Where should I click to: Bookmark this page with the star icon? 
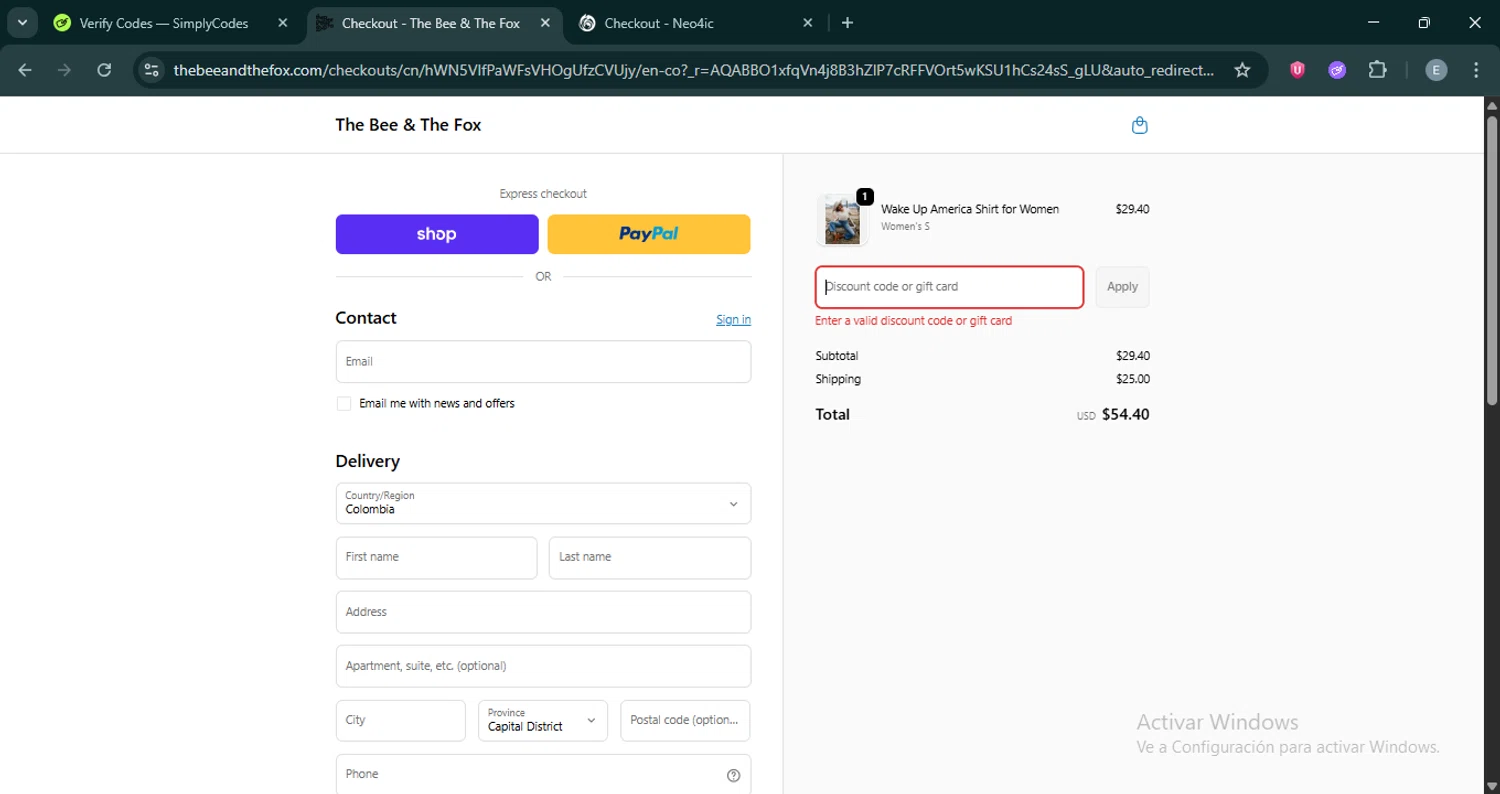tap(1242, 70)
